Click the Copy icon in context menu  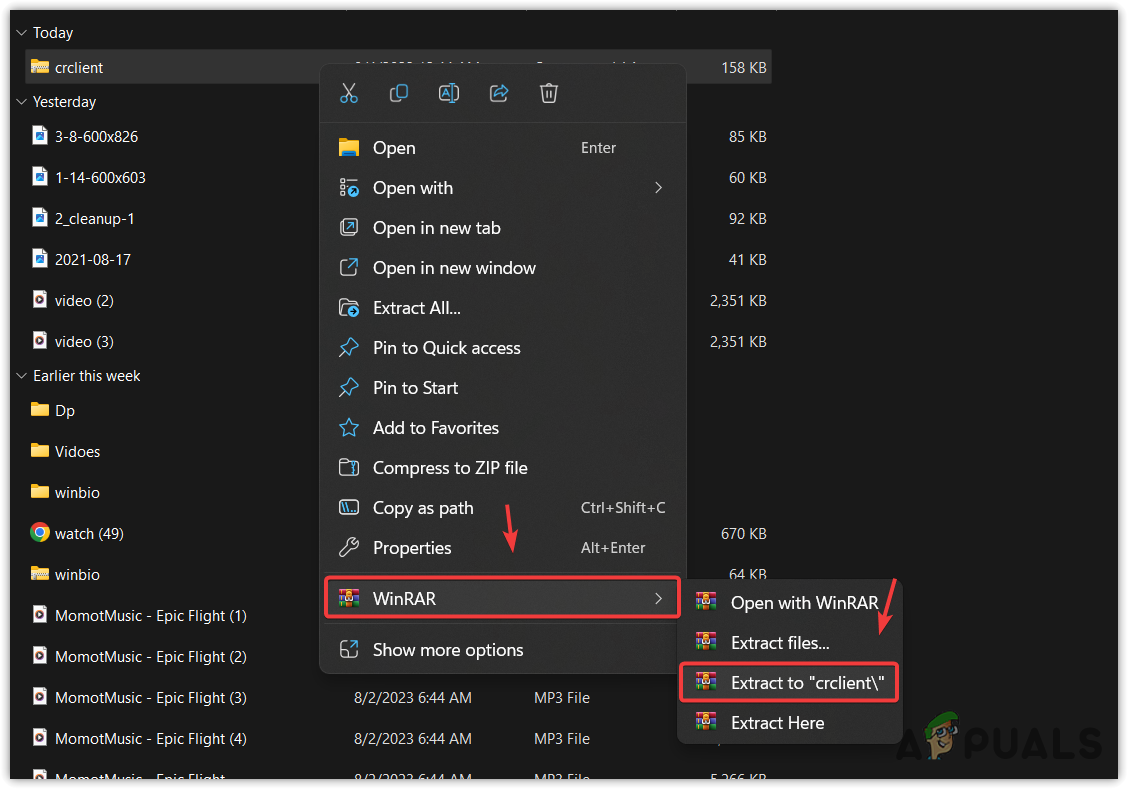399,93
